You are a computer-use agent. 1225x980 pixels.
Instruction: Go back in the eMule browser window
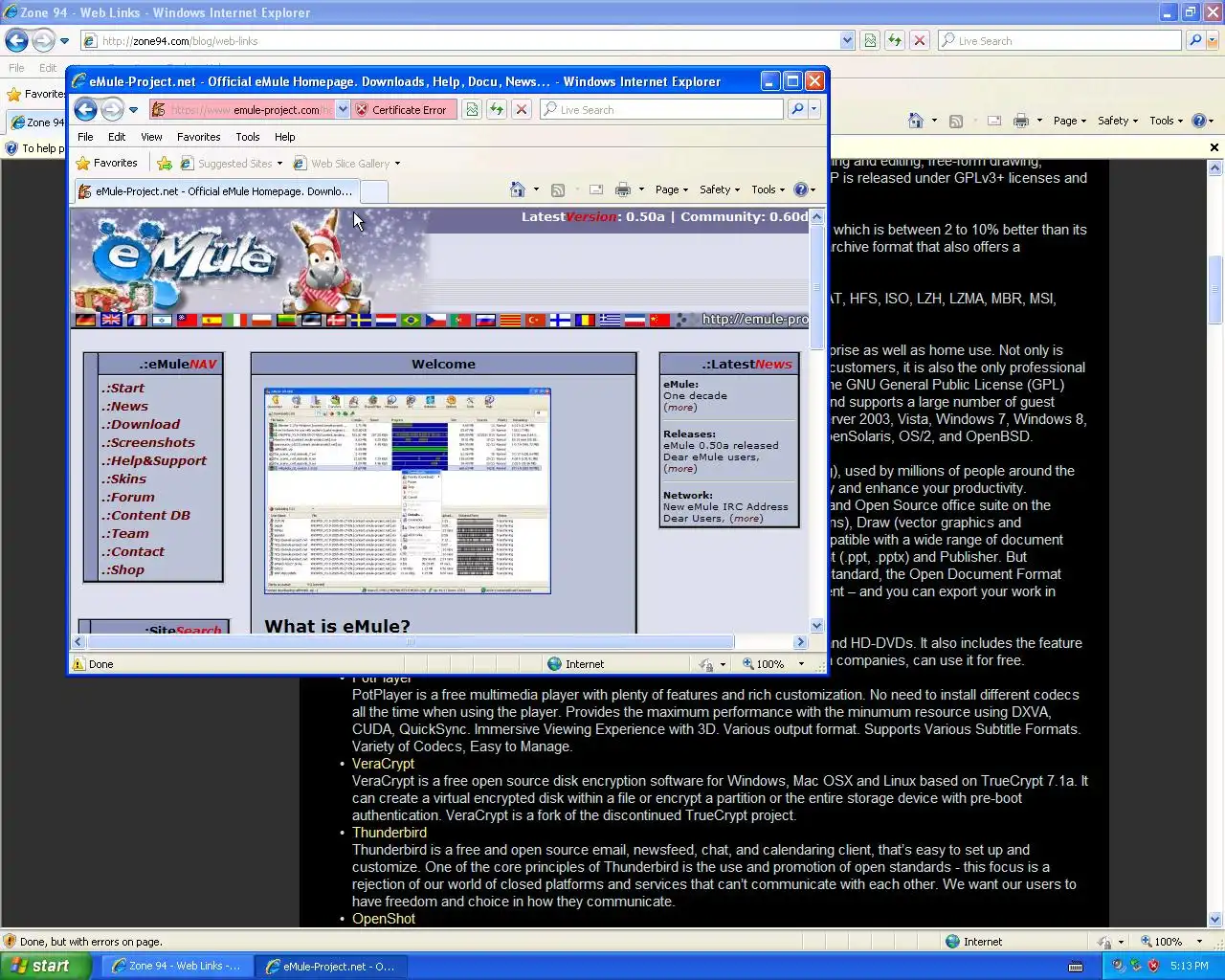pos(85,109)
